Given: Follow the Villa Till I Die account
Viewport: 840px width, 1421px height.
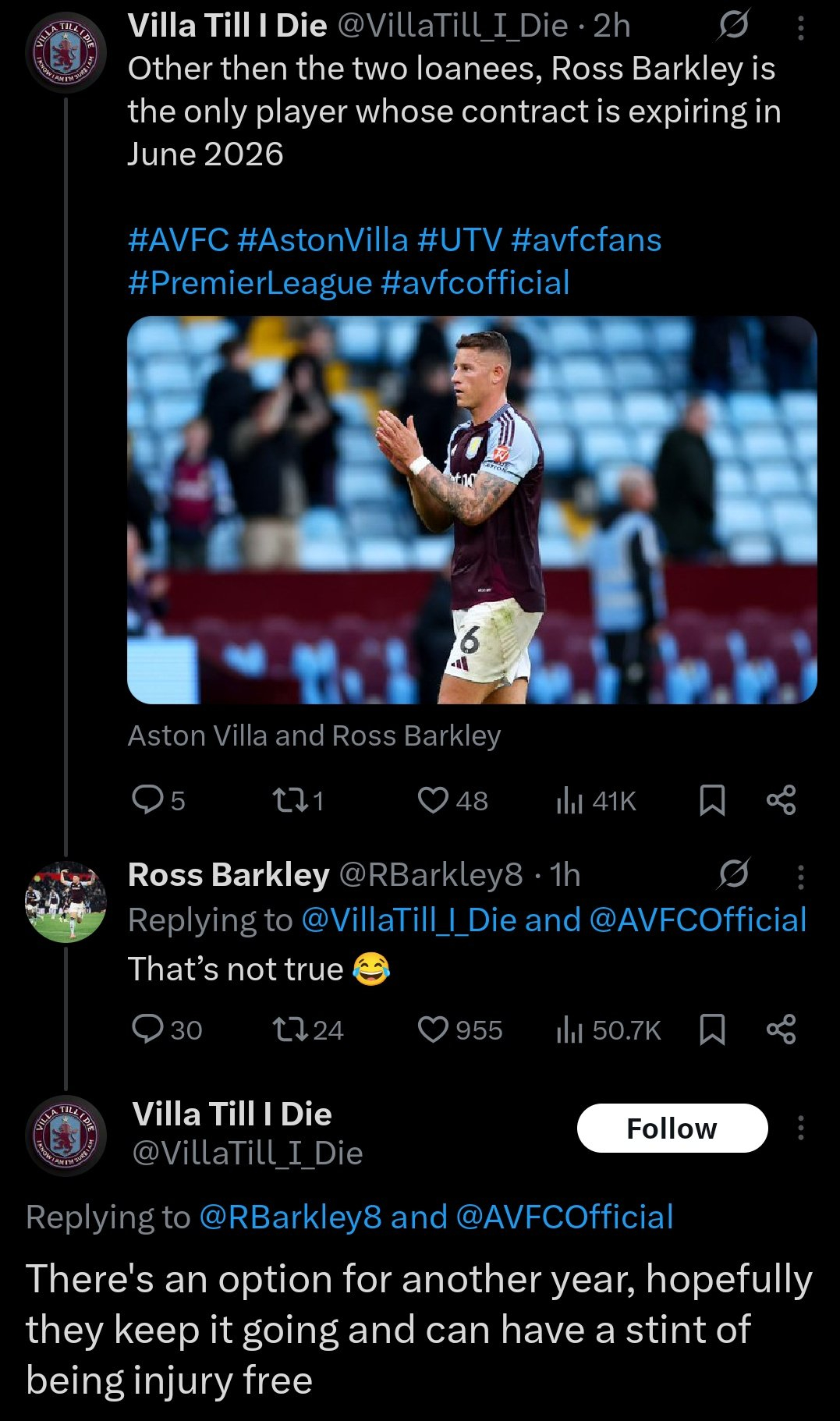Looking at the screenshot, I should pos(672,1129).
